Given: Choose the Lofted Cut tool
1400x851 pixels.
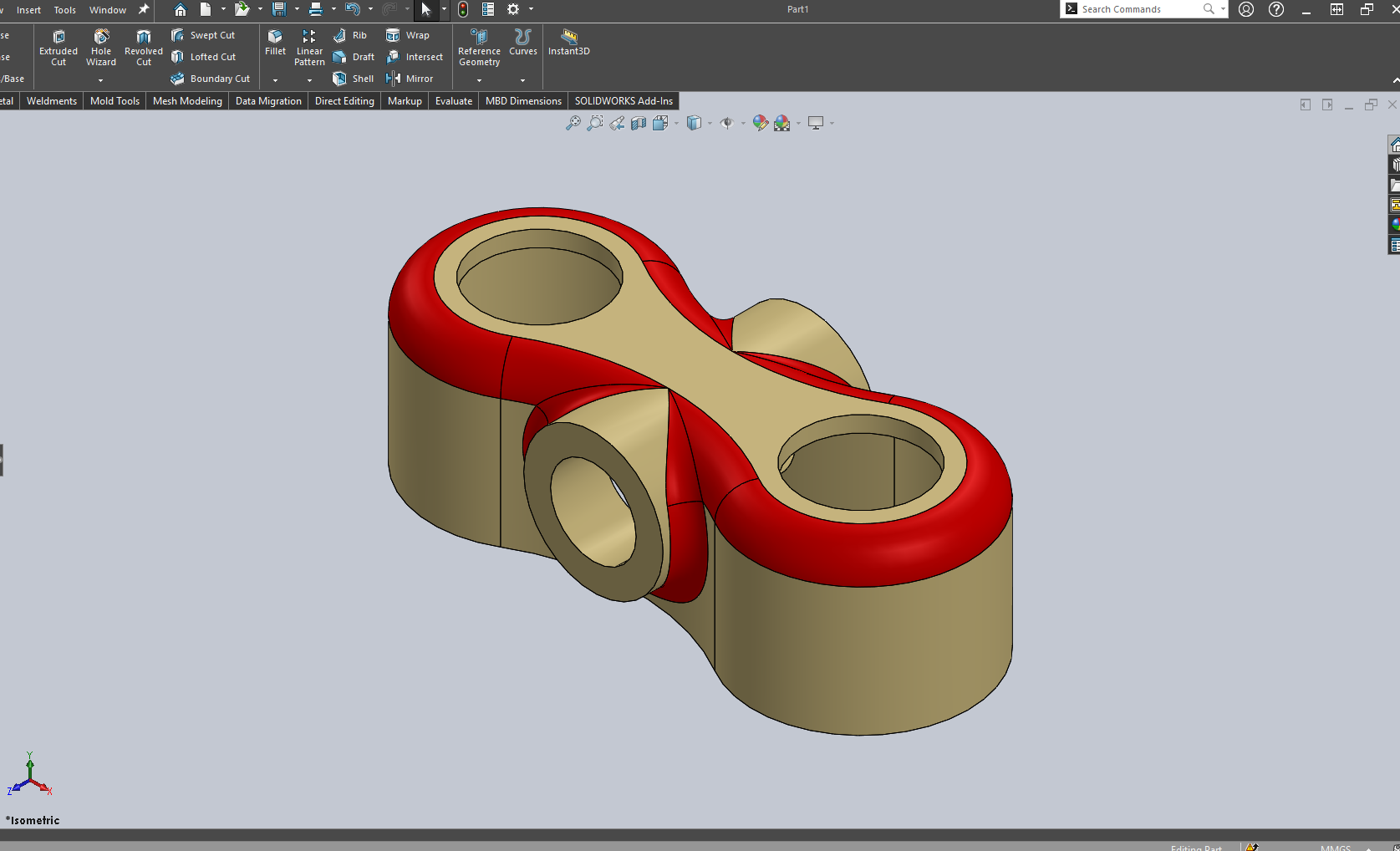Looking at the screenshot, I should [203, 57].
